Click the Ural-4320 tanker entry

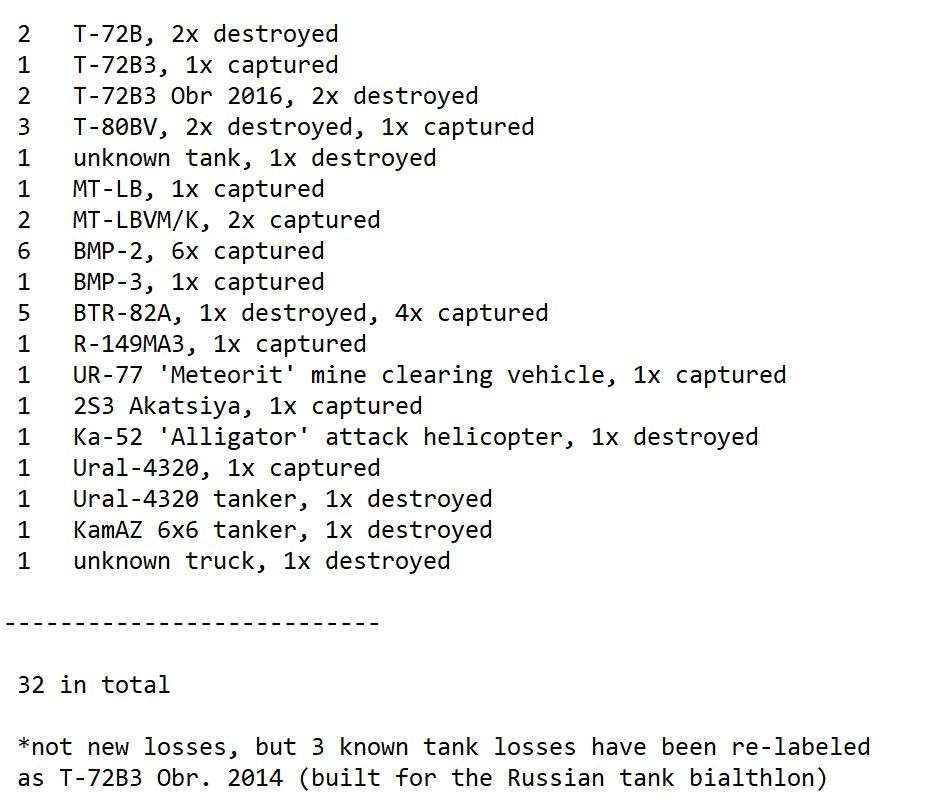pyautogui.click(x=282, y=499)
